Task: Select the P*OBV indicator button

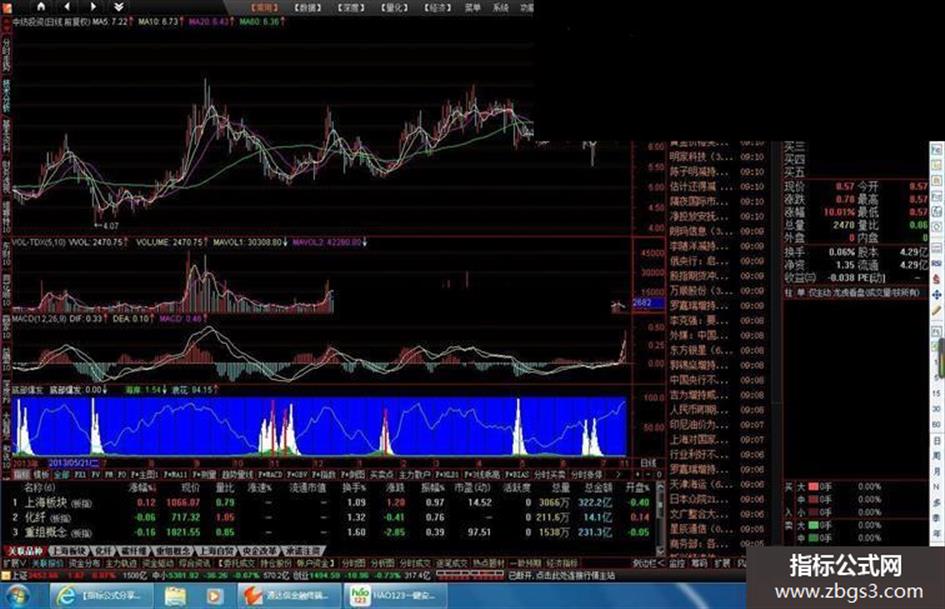Action: tap(297, 475)
